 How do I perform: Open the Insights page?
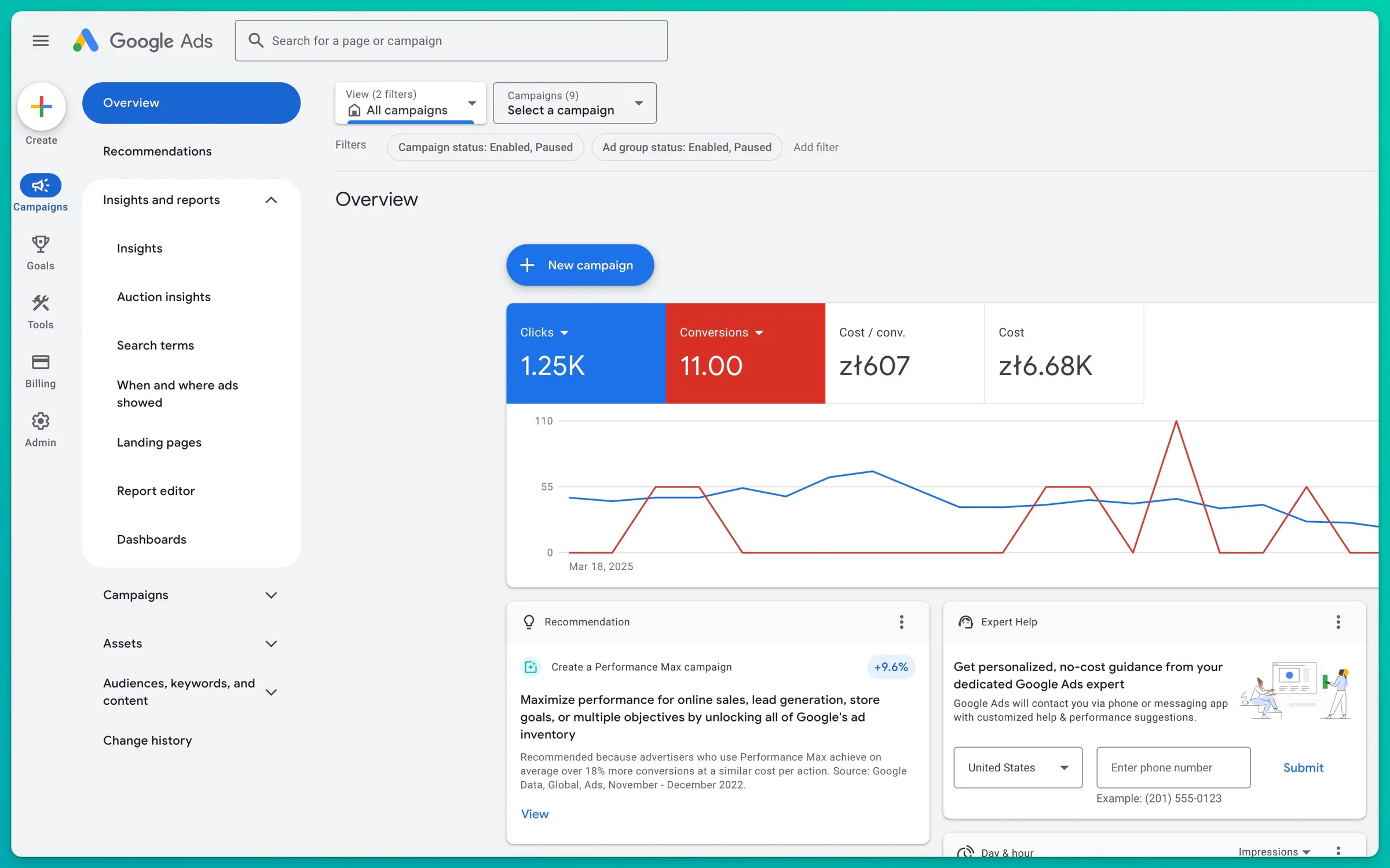[140, 248]
